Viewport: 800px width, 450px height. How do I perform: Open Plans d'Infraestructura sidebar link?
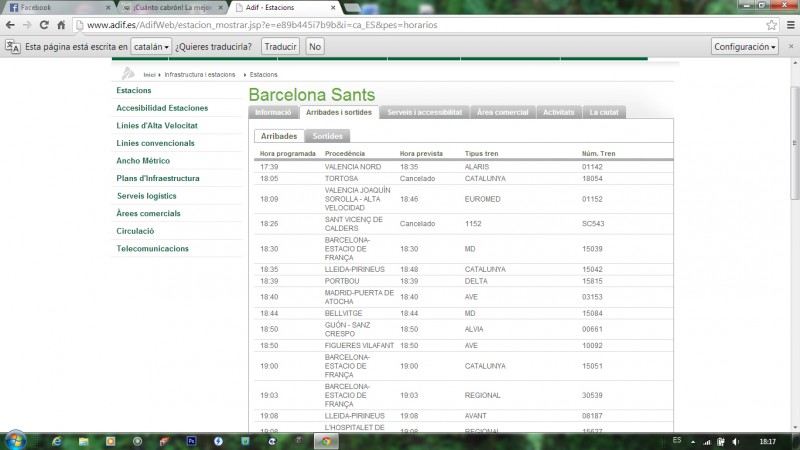click(158, 179)
